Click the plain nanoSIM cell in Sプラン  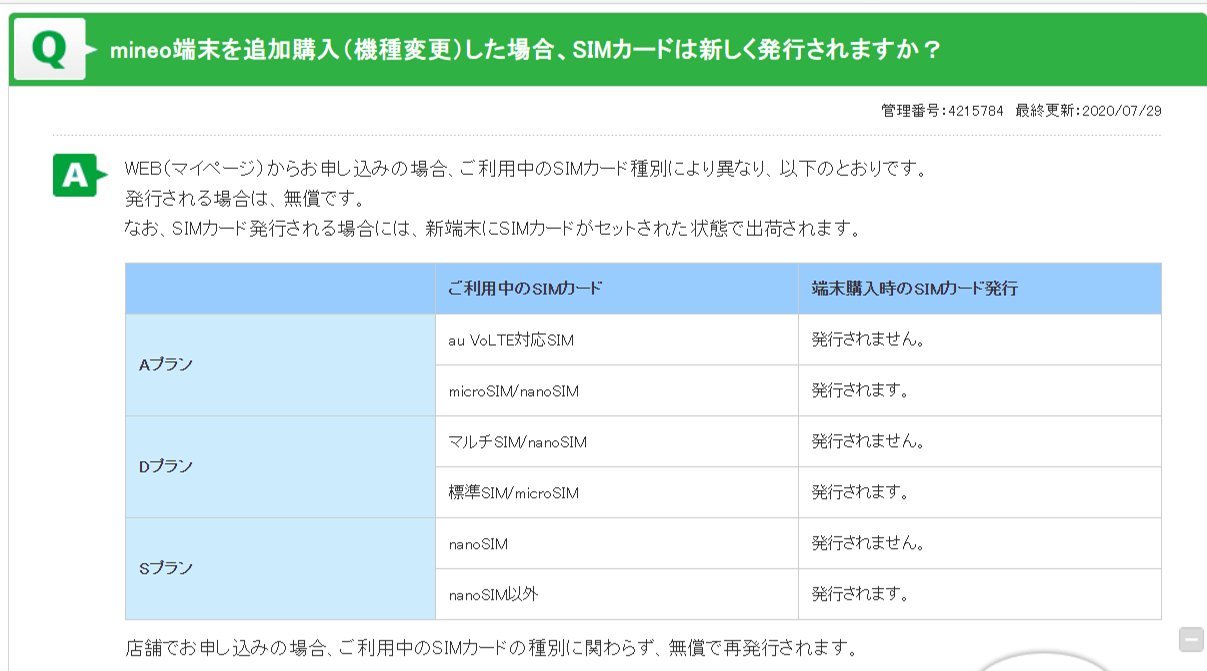tap(617, 544)
